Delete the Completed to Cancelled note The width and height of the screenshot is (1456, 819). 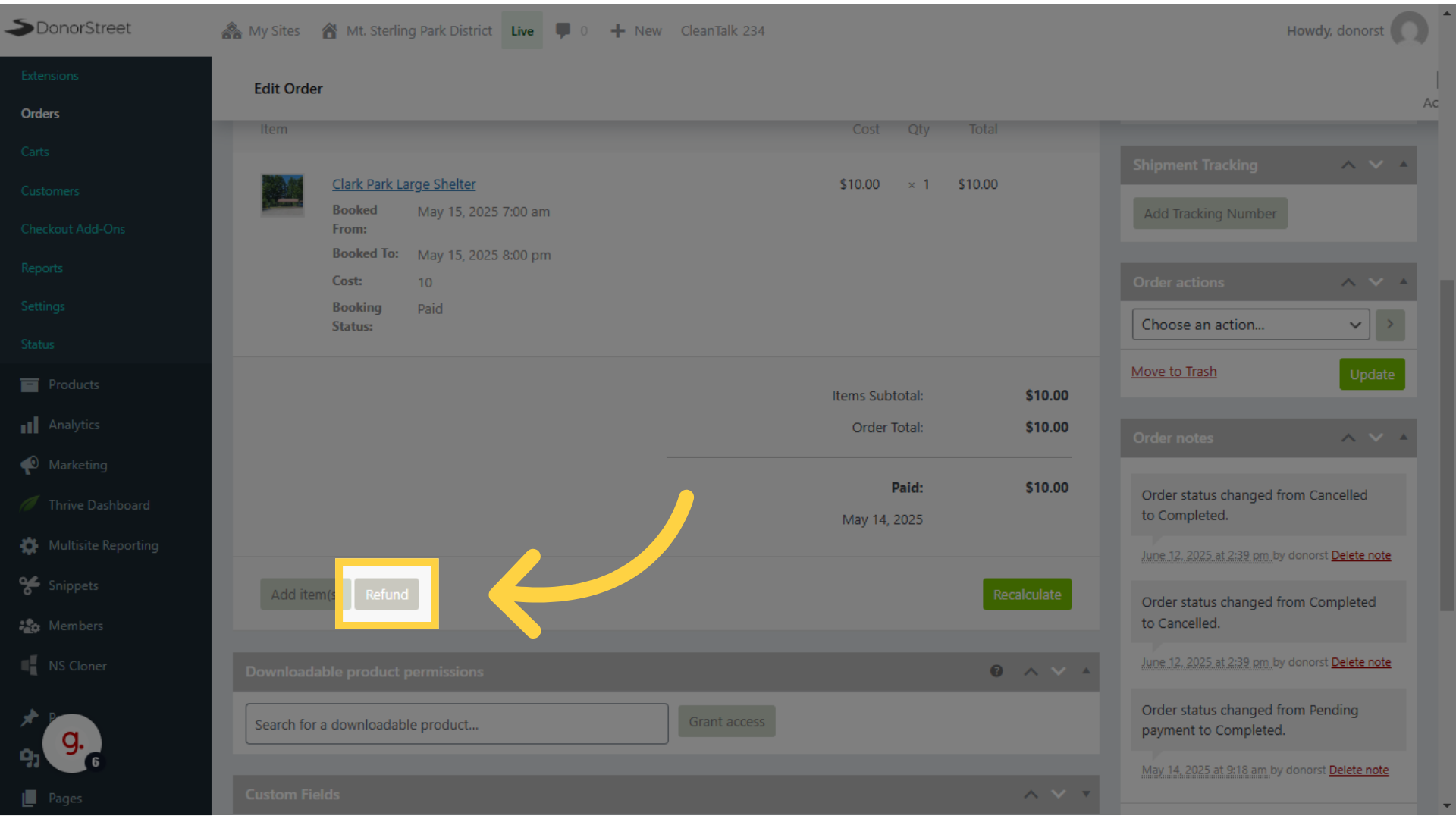click(x=1361, y=662)
